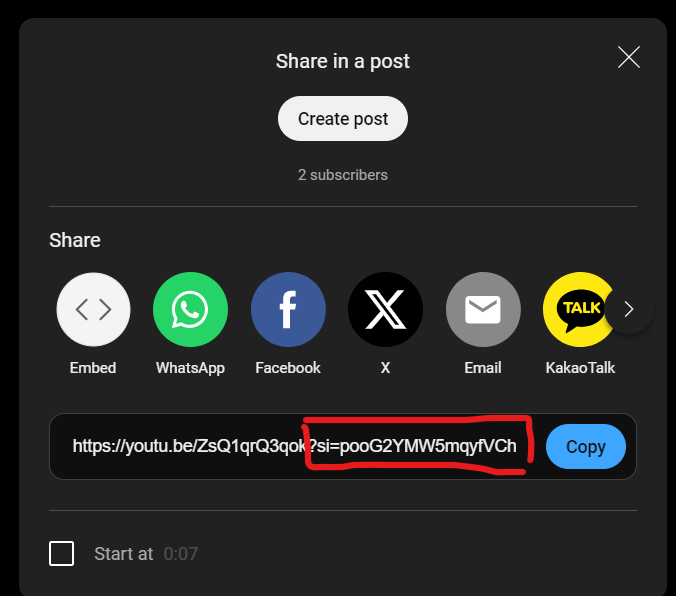
Task: Share the video via WhatsApp icon
Action: click(x=191, y=309)
